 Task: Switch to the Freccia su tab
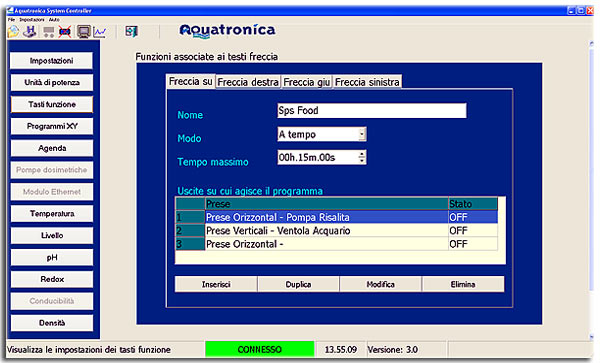(x=191, y=81)
